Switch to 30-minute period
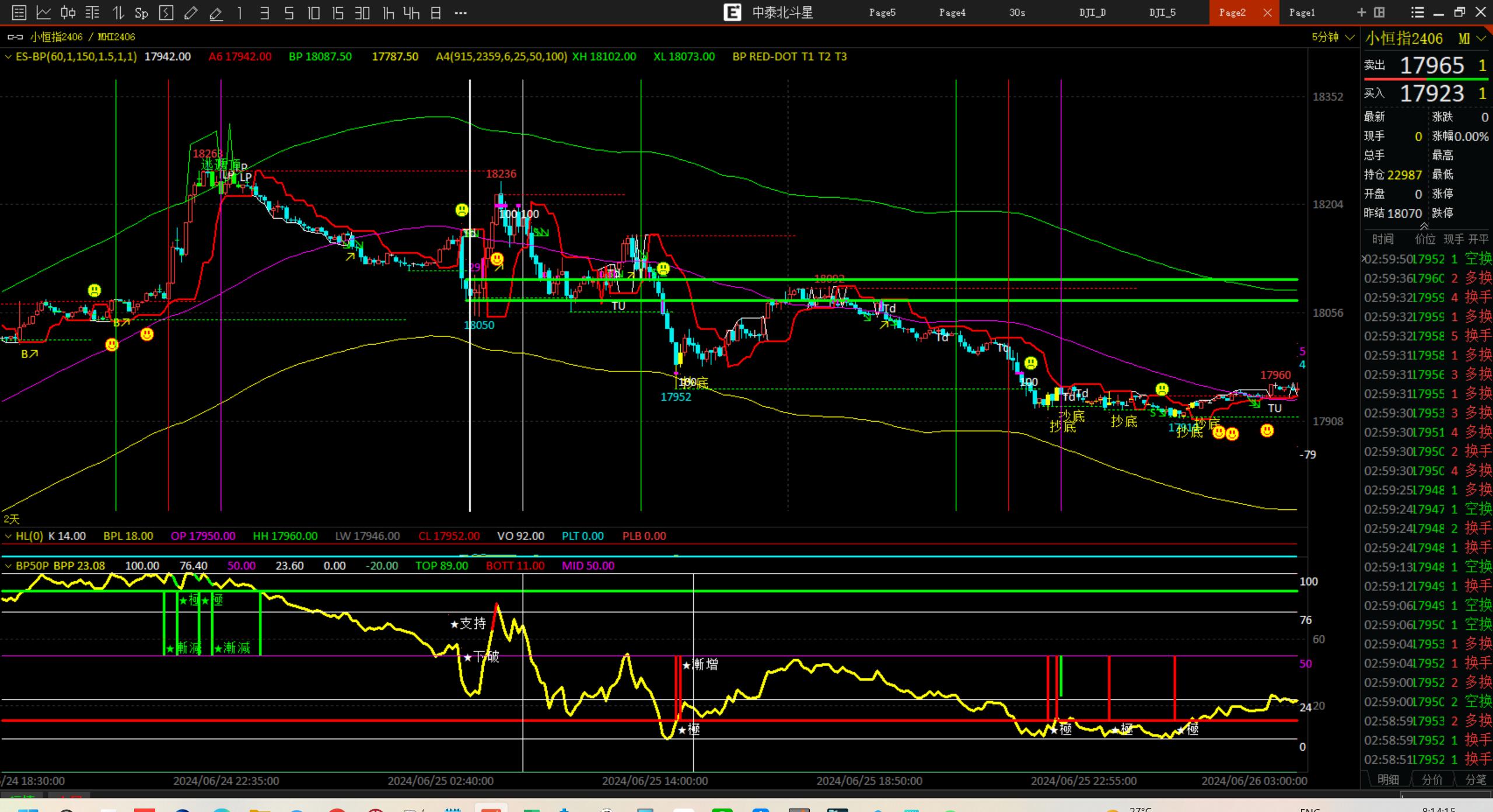Image resolution: width=1493 pixels, height=812 pixels. pyautogui.click(x=362, y=12)
